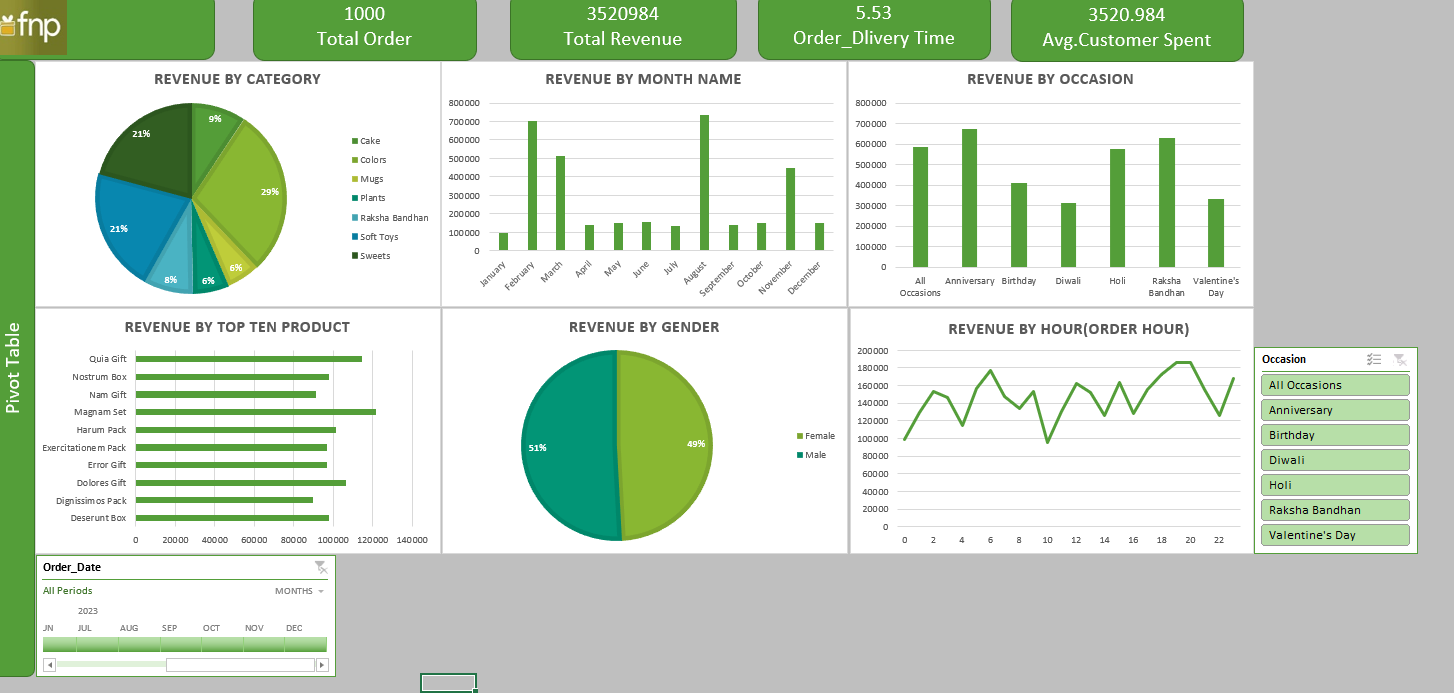Viewport: 1454px width, 693px height.
Task: Open the Pivot Table side tab
Action: click(17, 368)
